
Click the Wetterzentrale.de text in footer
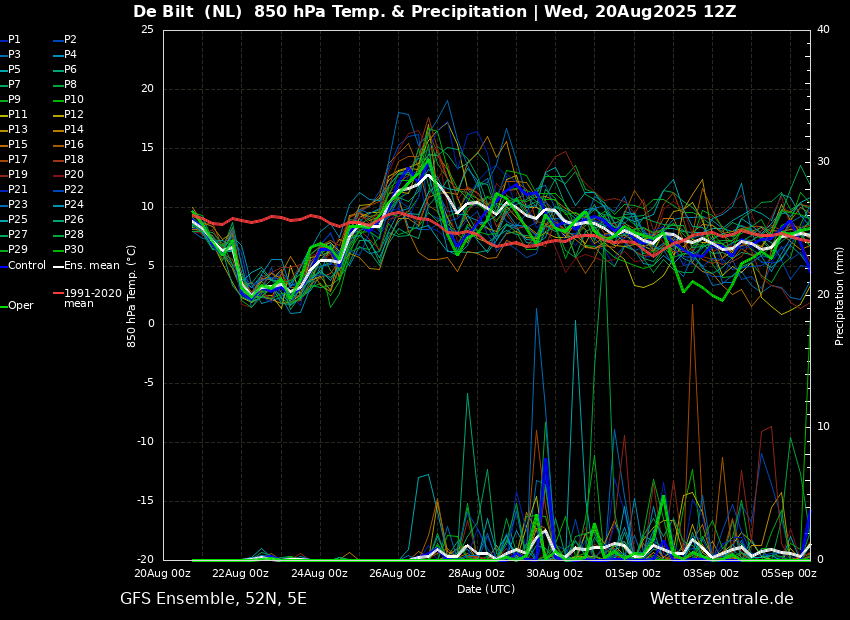[x=721, y=599]
